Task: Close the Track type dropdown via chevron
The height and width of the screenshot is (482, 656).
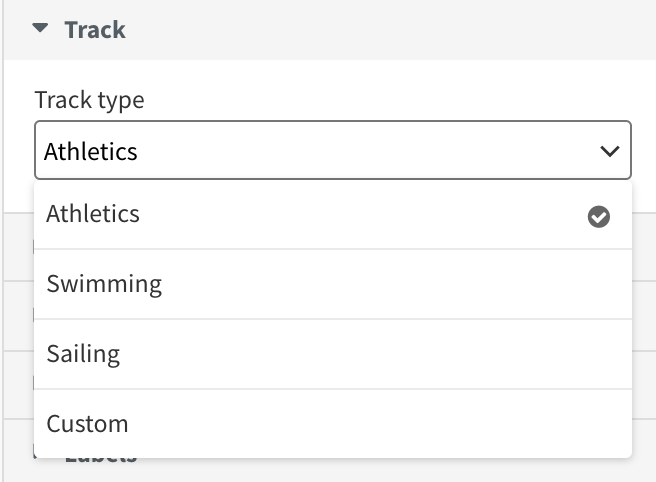Action: 610,151
